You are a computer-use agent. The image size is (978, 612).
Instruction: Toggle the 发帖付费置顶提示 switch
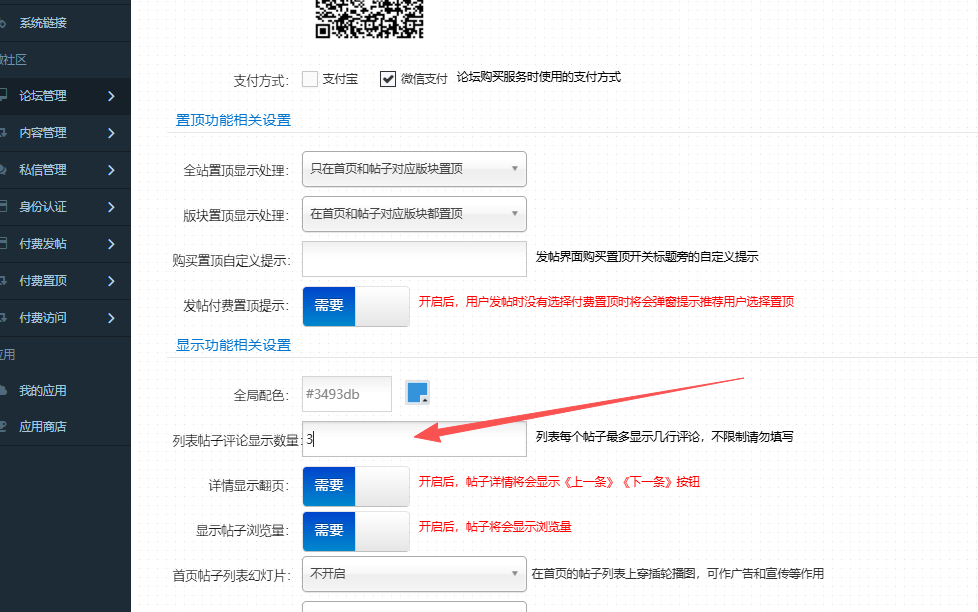[x=355, y=306]
